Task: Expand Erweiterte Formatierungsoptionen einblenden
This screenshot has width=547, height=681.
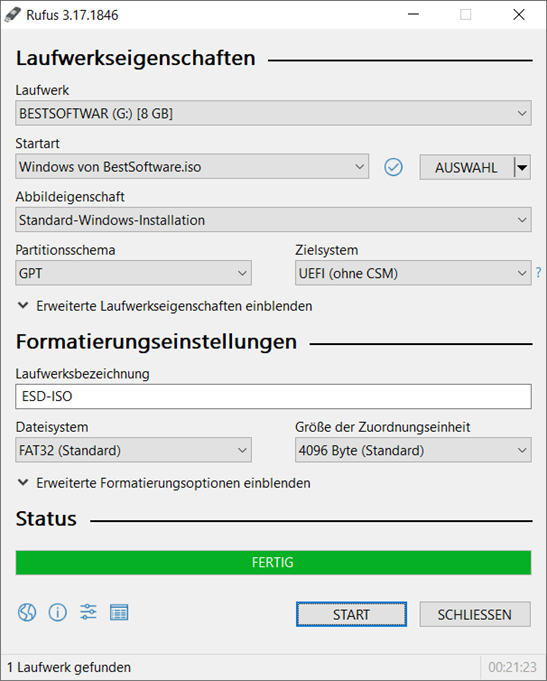Action: [x=164, y=483]
